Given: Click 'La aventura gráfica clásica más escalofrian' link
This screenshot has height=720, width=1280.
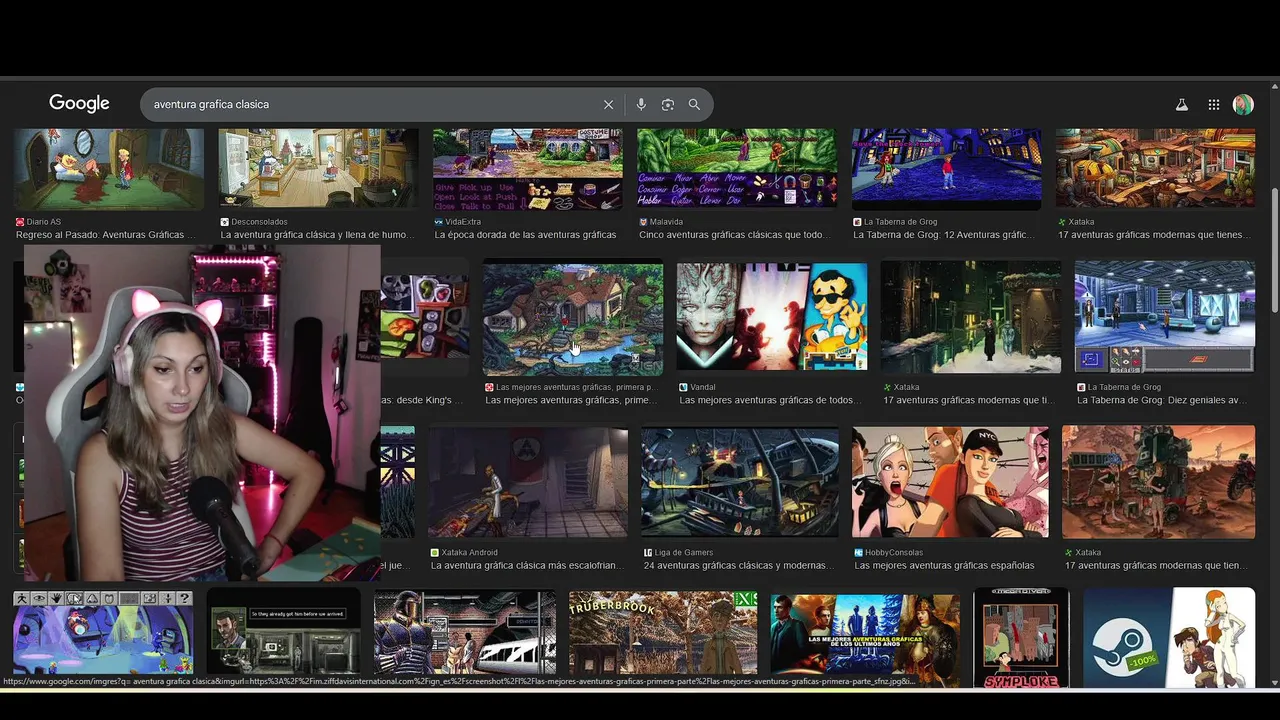Looking at the screenshot, I should point(526,565).
